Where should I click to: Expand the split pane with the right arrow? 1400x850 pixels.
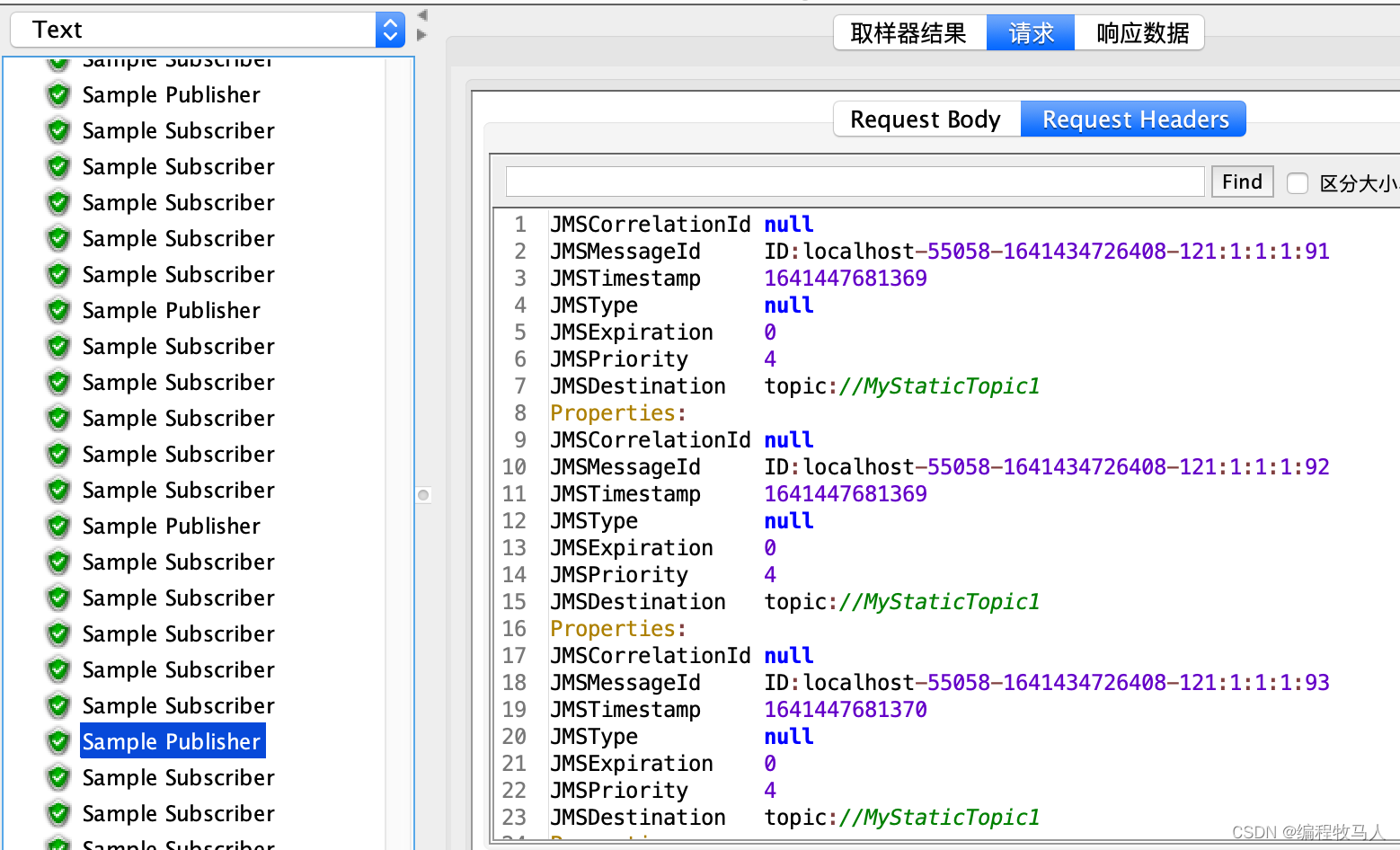point(422,35)
